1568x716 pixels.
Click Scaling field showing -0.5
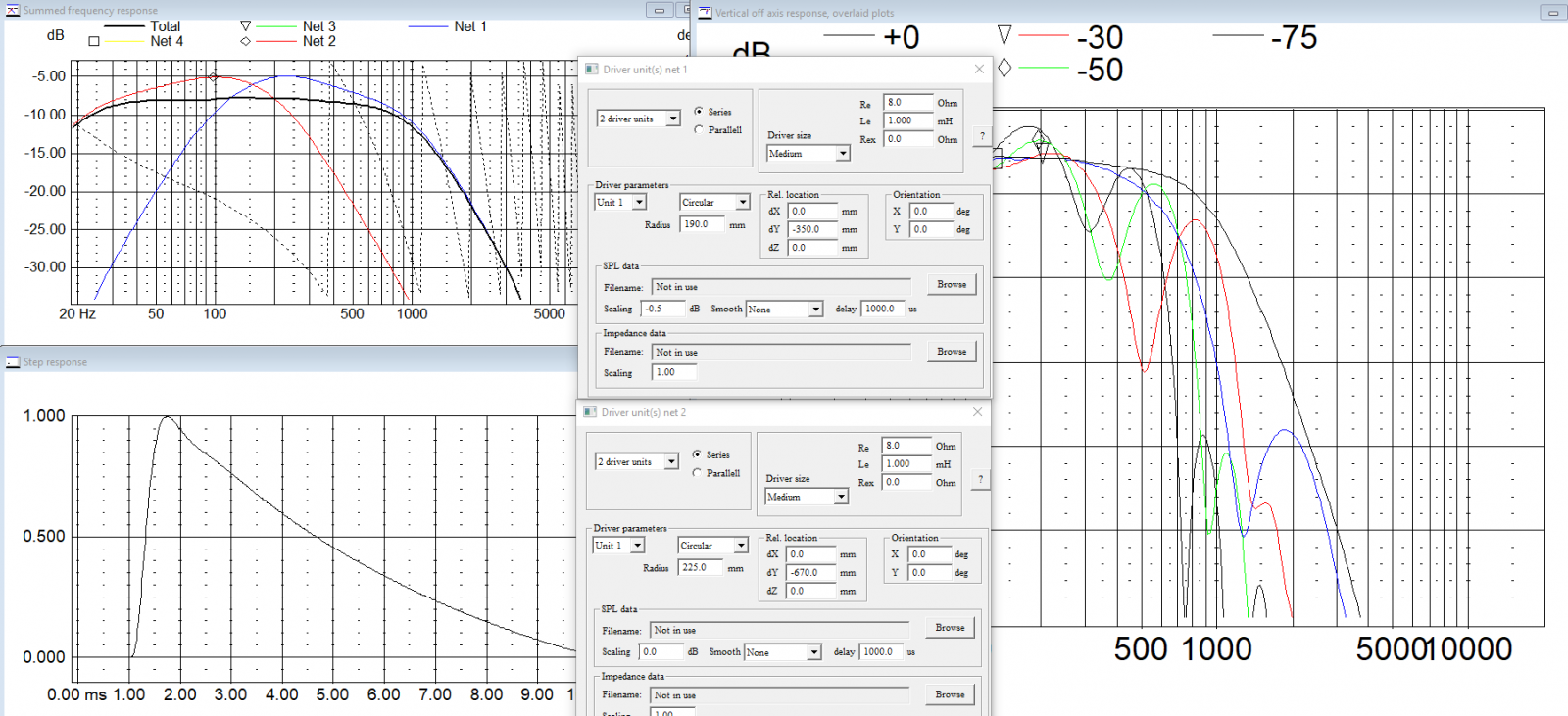tap(662, 309)
